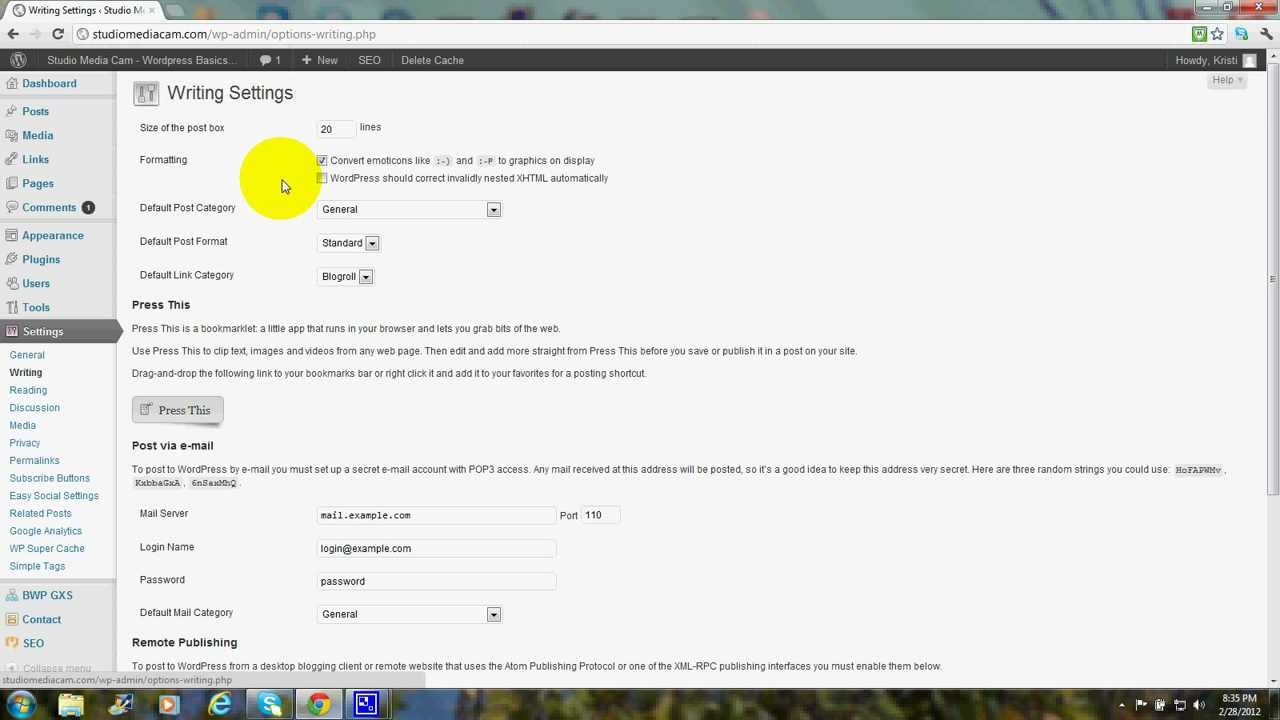Click the Posts pushpin icon
The image size is (1280, 720).
(11, 112)
